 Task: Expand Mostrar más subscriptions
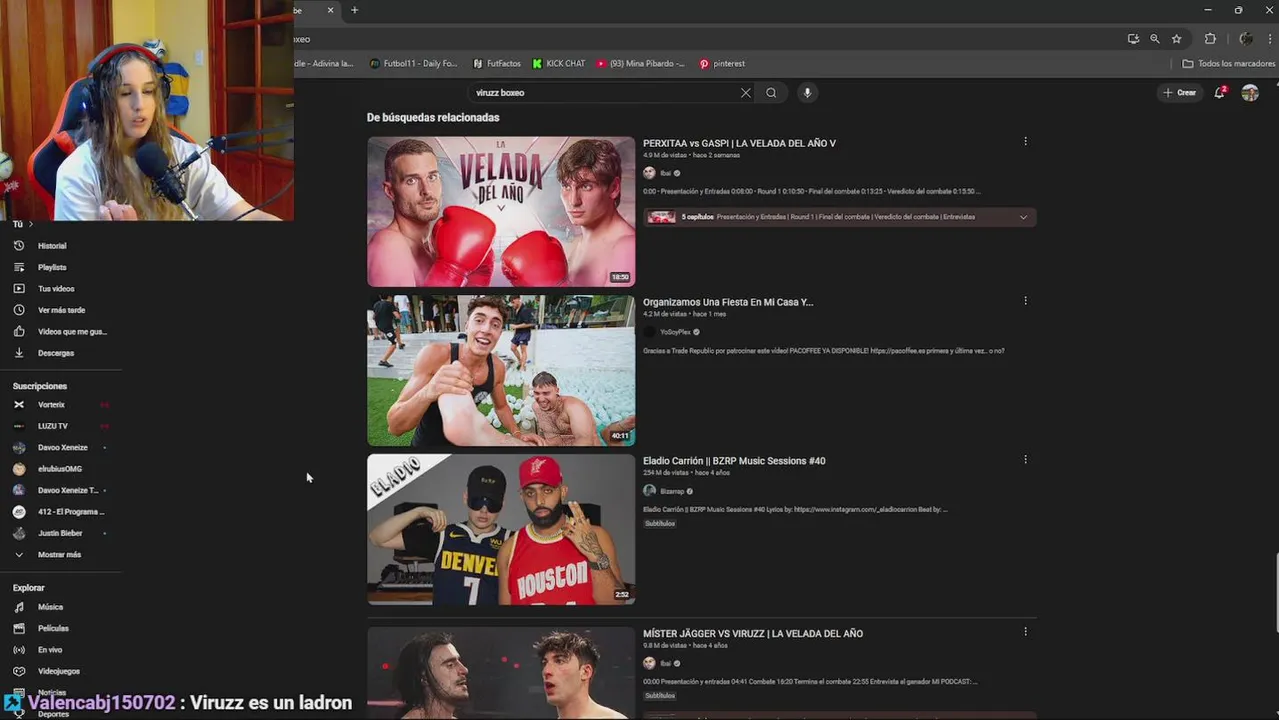click(x=60, y=554)
